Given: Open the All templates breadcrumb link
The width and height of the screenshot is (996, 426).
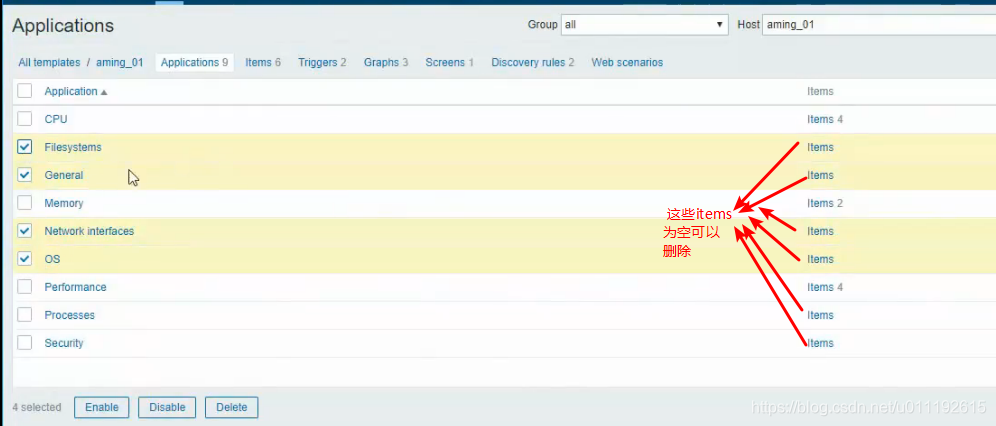Looking at the screenshot, I should (50, 62).
